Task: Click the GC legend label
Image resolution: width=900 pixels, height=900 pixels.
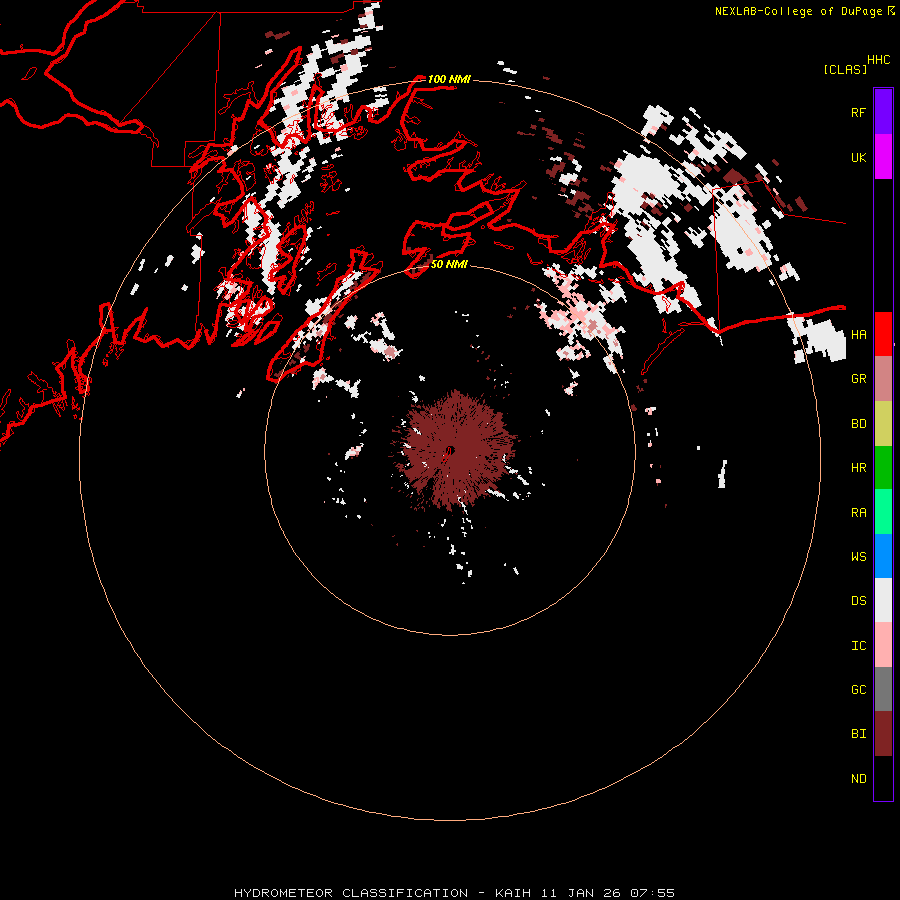Action: click(858, 689)
